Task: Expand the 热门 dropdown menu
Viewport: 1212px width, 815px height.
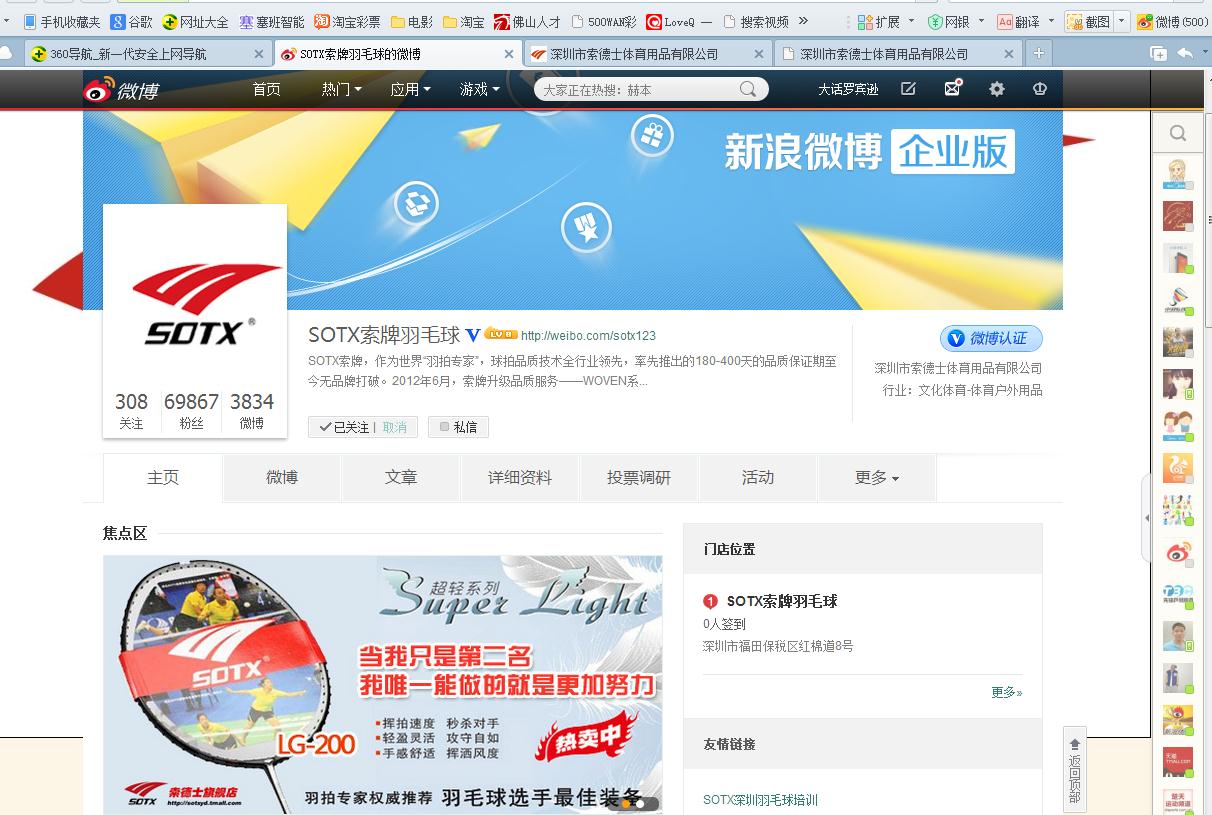Action: coord(341,89)
